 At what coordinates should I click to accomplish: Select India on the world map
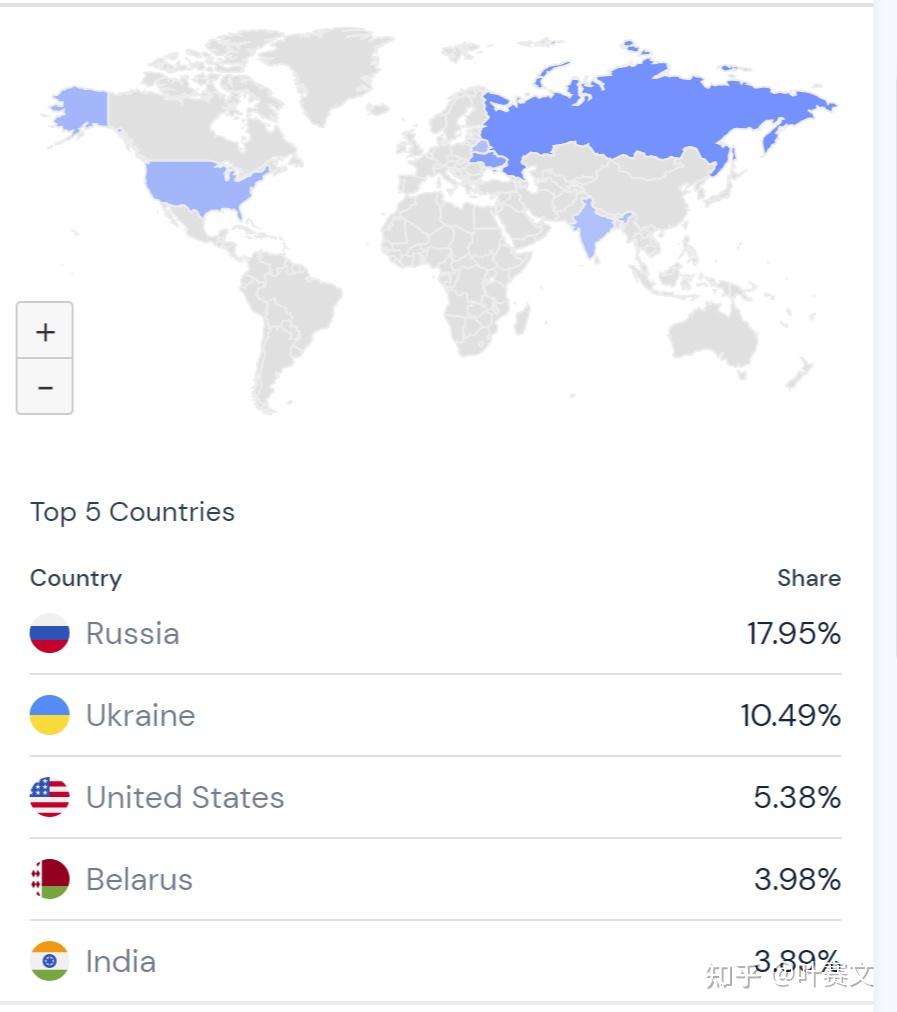tap(590, 229)
